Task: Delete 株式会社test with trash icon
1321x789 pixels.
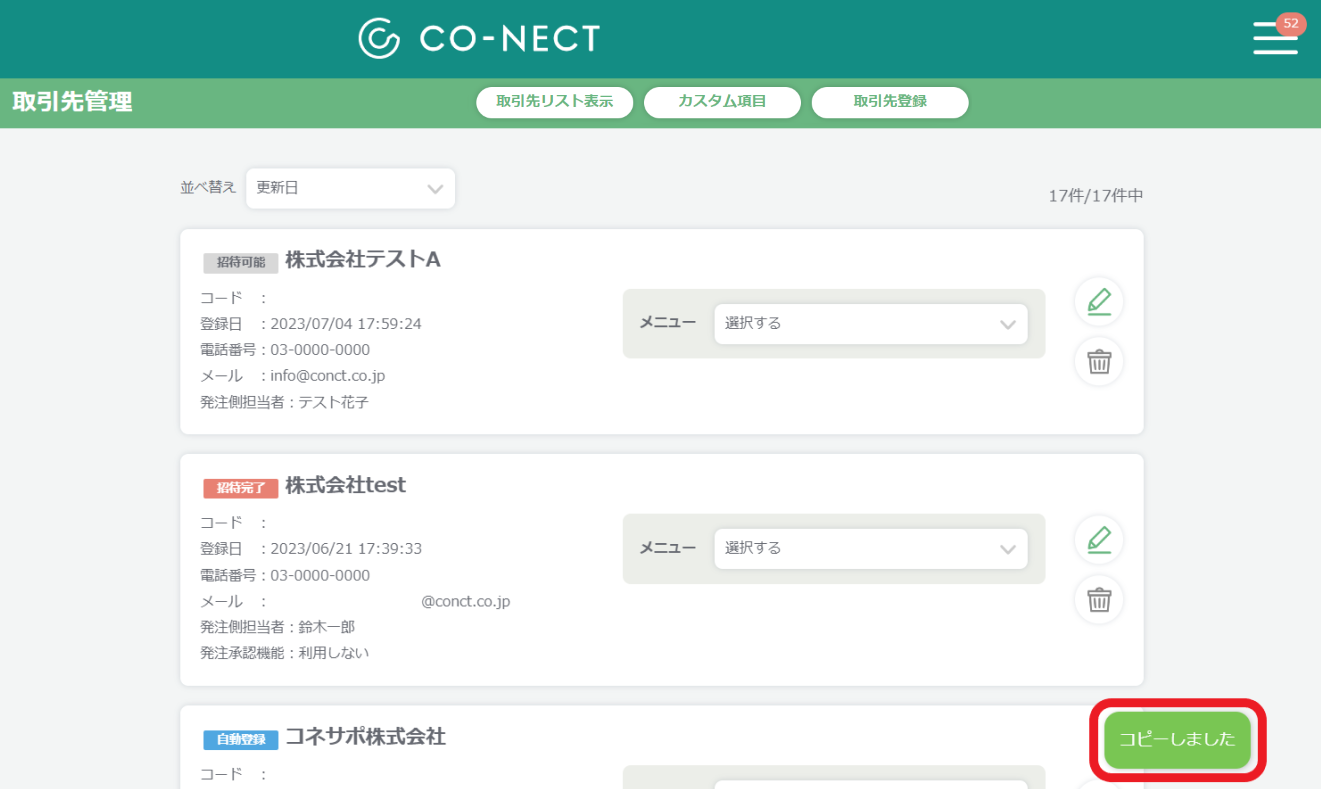Action: pyautogui.click(x=1099, y=600)
